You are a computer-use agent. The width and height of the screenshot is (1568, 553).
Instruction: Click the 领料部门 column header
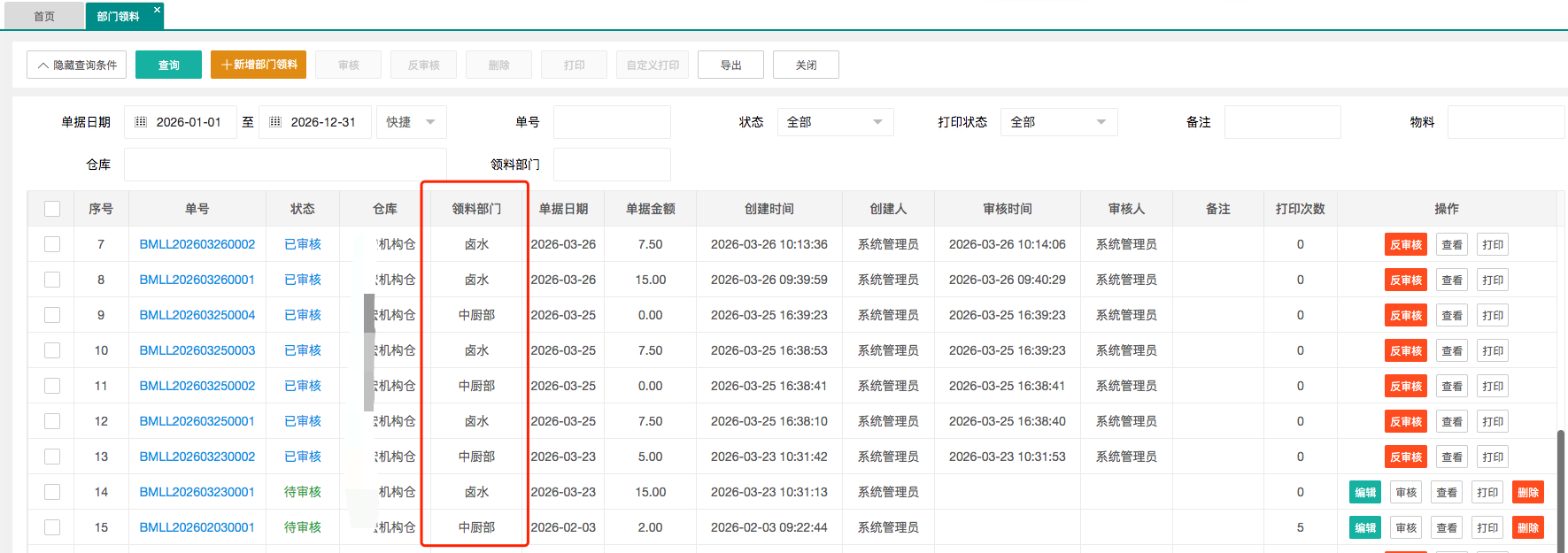click(476, 209)
